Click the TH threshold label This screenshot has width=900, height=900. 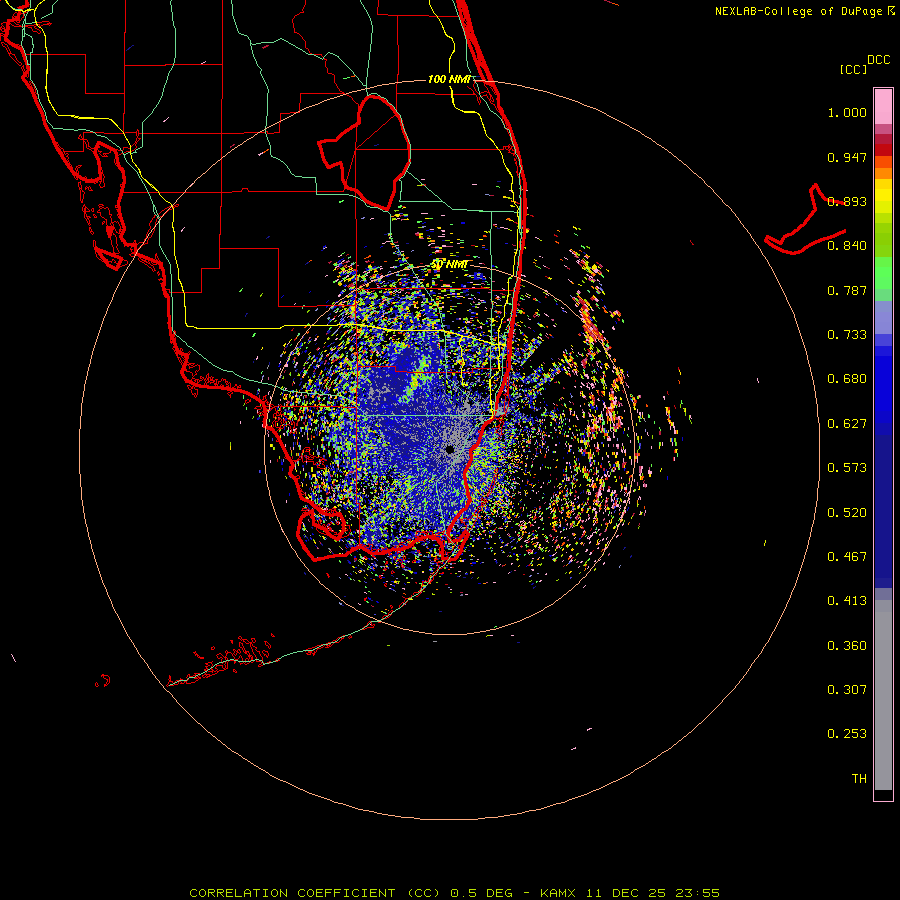859,779
